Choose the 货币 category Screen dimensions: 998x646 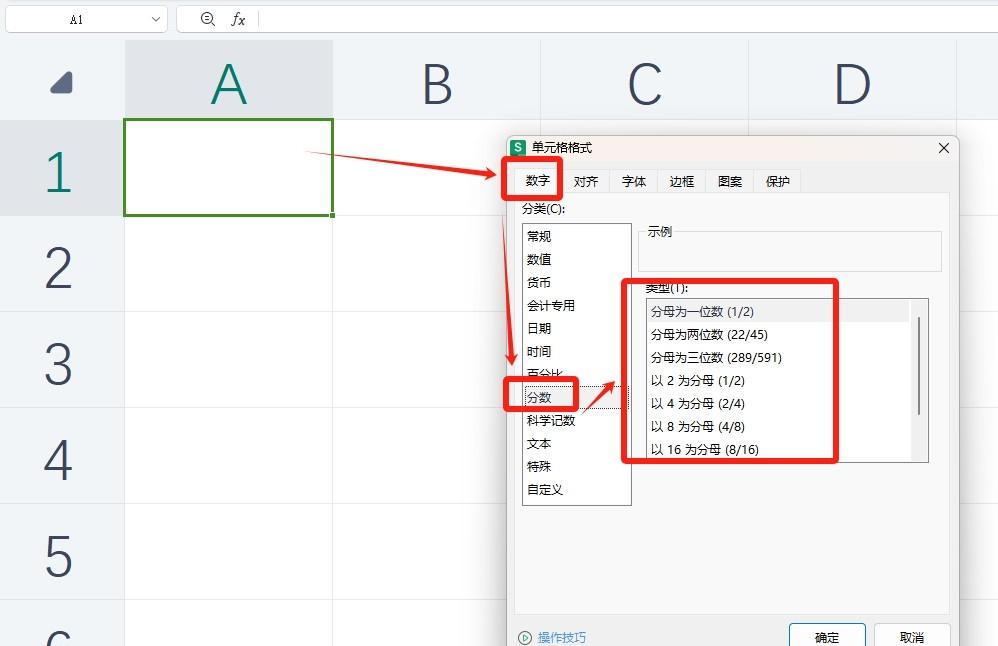(x=576, y=282)
